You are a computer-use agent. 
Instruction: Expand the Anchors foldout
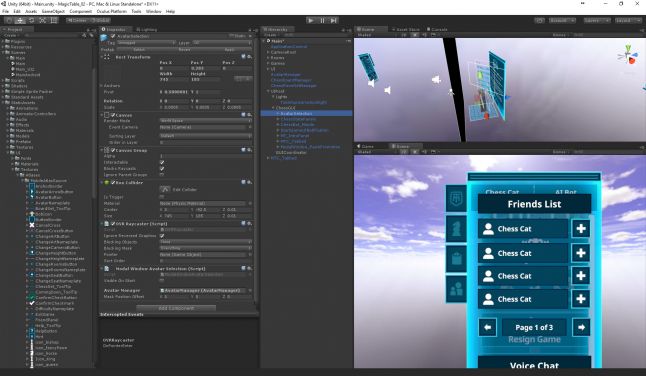pyautogui.click(x=102, y=86)
